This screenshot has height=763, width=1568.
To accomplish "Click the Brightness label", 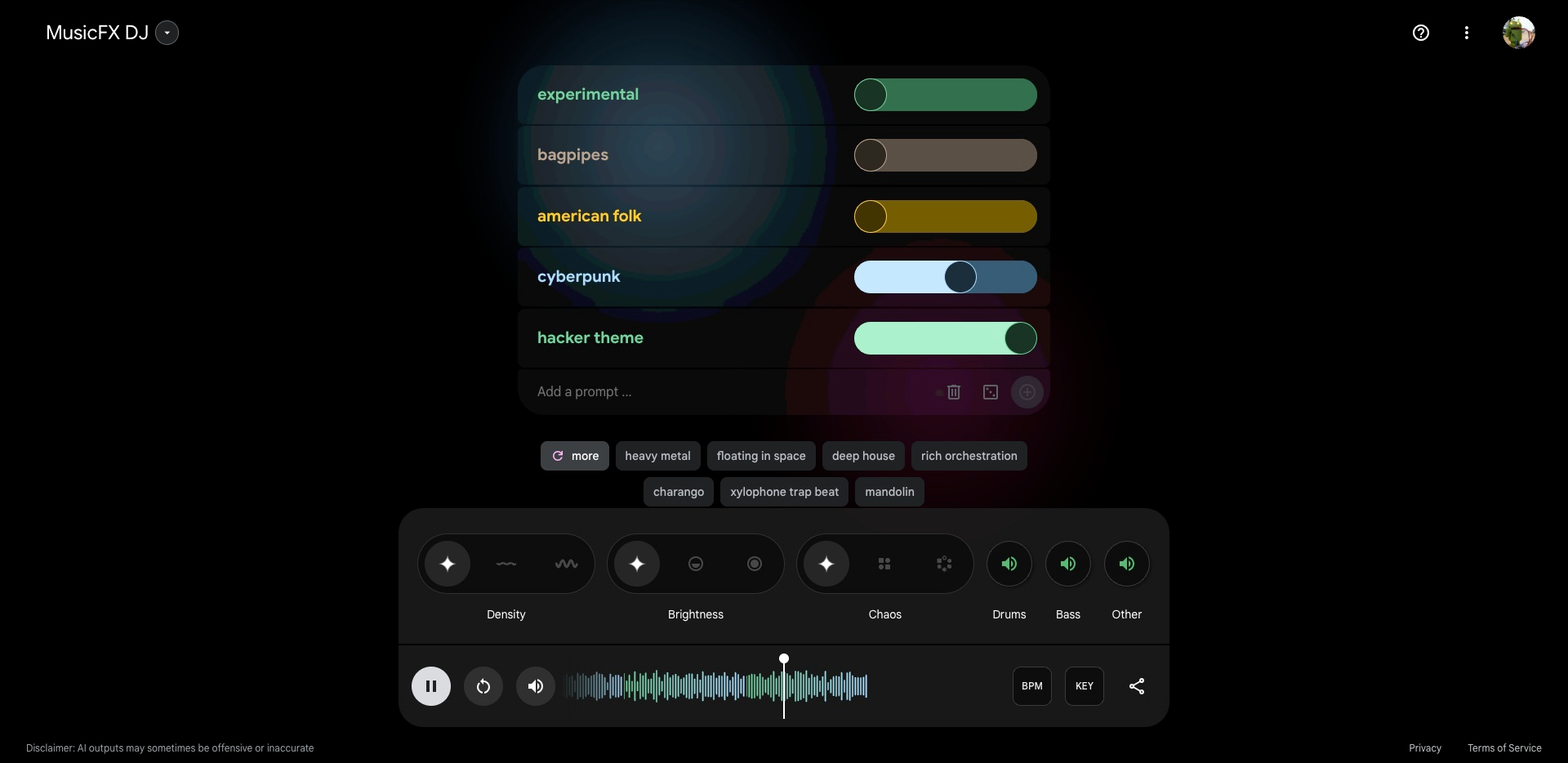I will (x=696, y=614).
